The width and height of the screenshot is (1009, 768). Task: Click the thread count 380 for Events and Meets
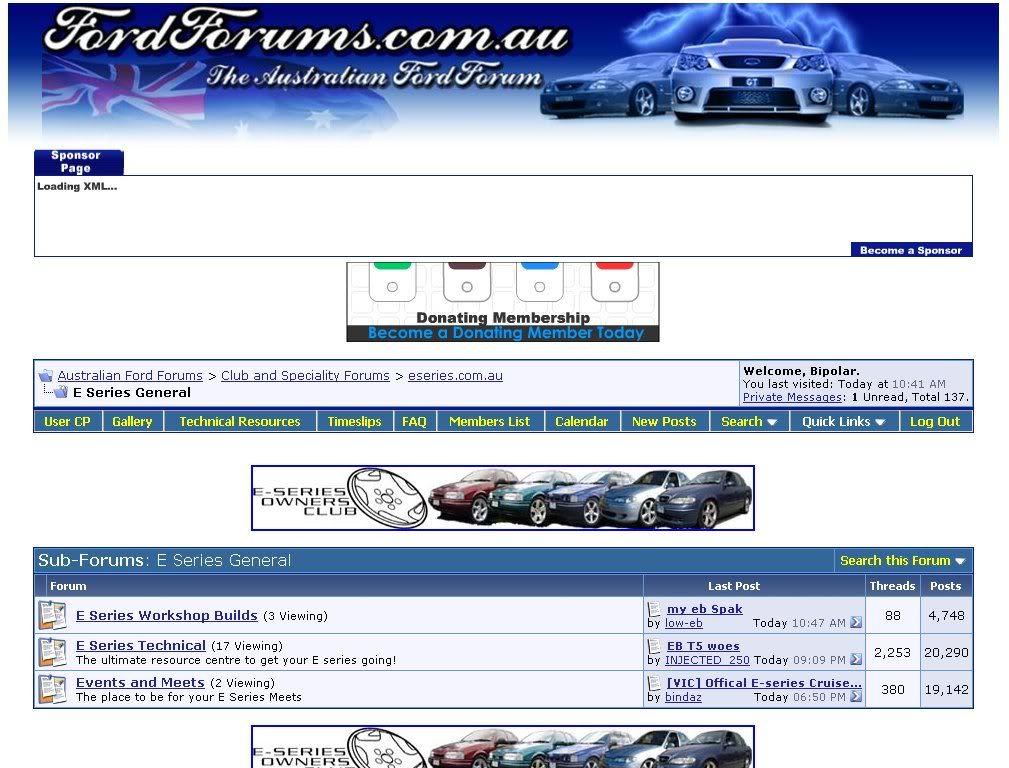point(893,689)
